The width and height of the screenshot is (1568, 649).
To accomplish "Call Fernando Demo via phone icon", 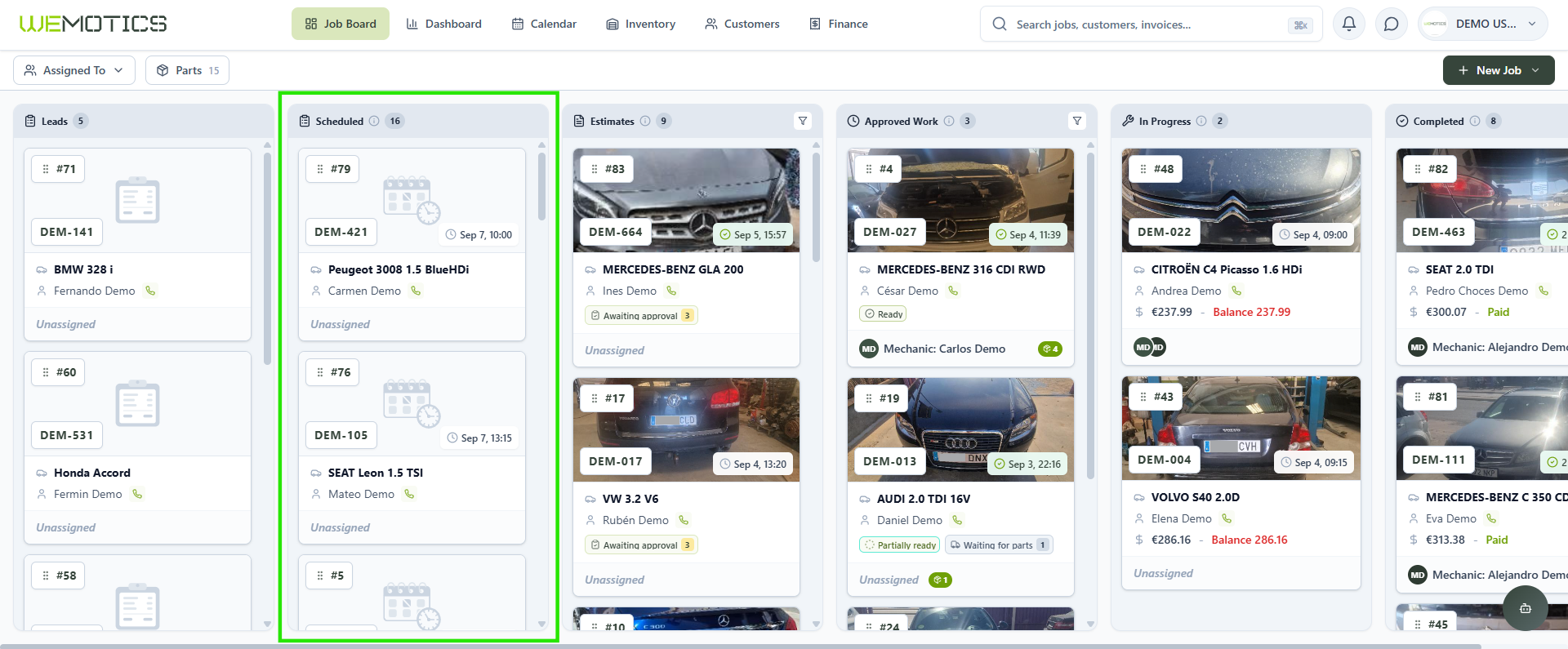I will tap(150, 291).
